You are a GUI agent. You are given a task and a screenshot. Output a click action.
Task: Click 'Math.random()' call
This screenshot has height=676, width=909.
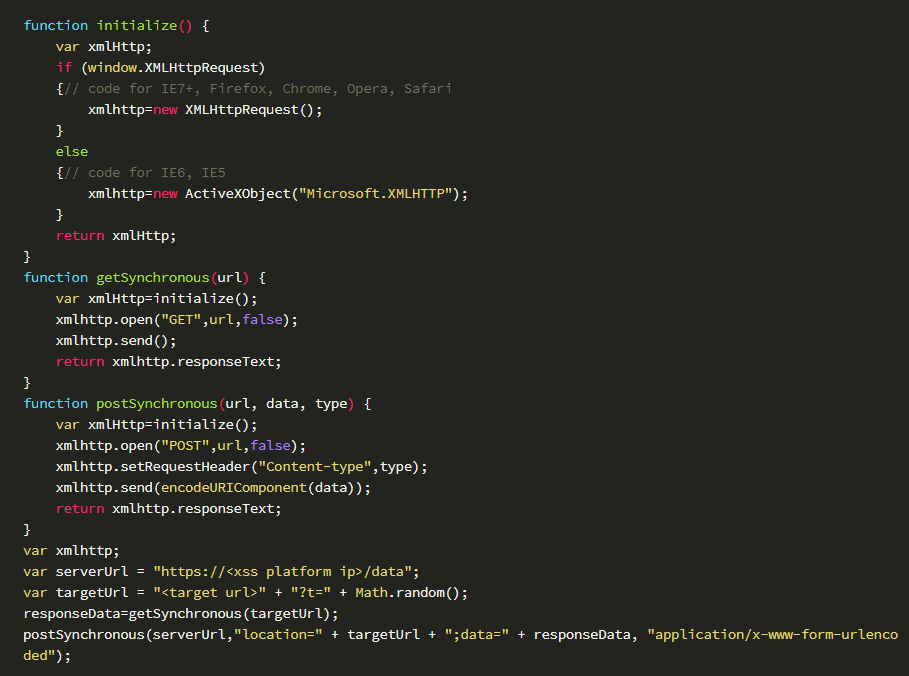(408, 593)
